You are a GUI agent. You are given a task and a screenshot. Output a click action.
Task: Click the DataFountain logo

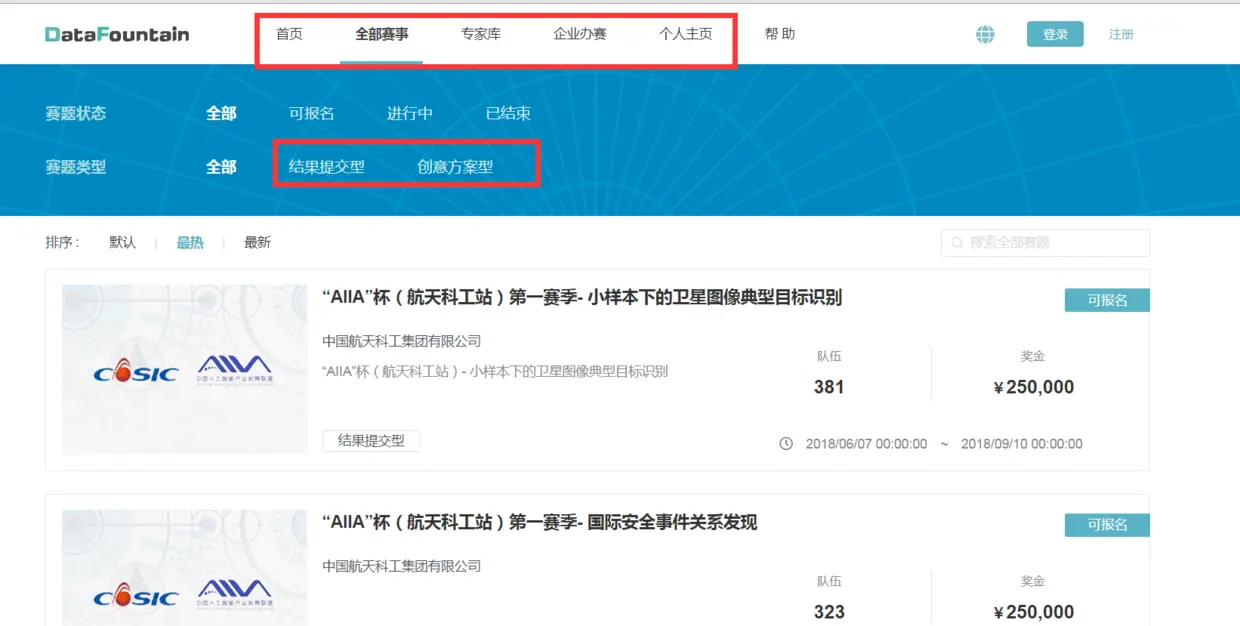coord(117,34)
